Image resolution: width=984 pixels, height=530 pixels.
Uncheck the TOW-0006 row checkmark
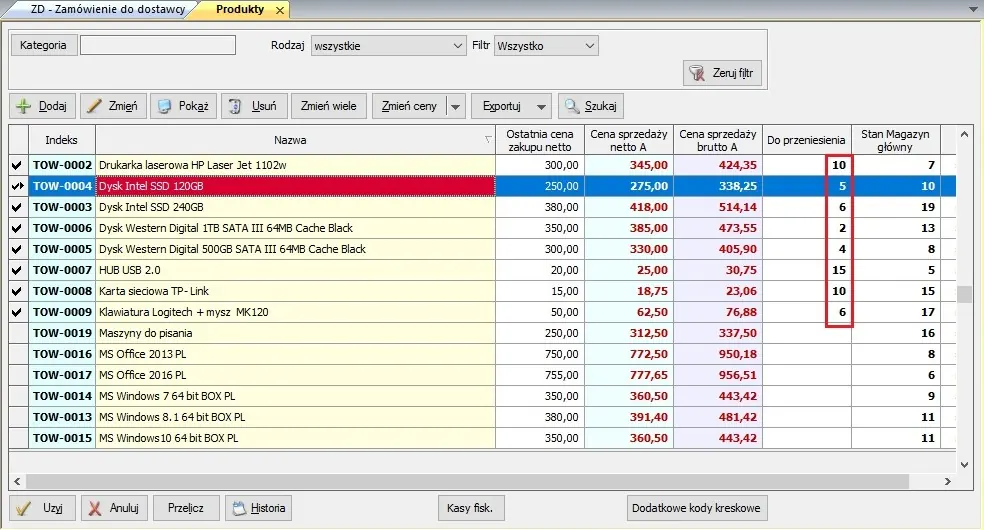17,228
